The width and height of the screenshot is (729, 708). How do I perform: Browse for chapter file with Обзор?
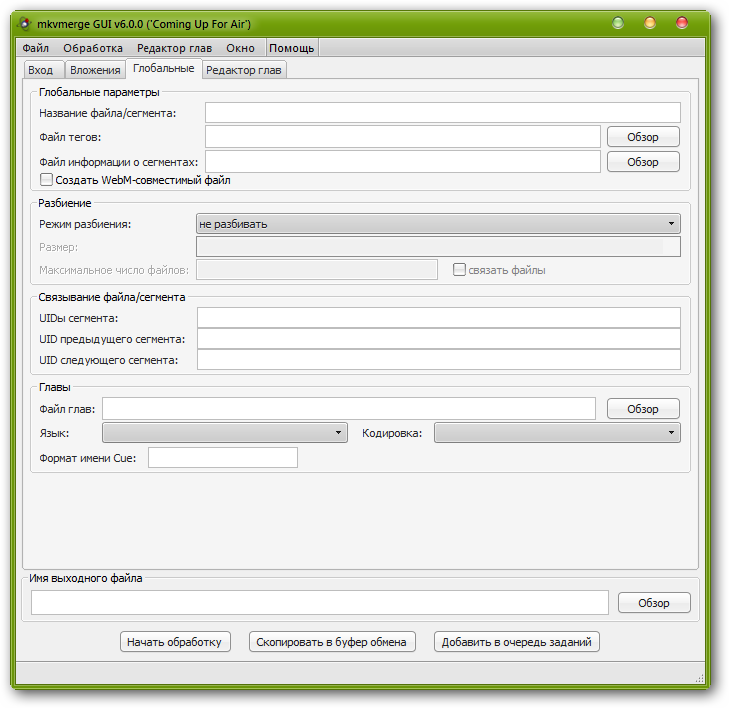click(x=643, y=409)
